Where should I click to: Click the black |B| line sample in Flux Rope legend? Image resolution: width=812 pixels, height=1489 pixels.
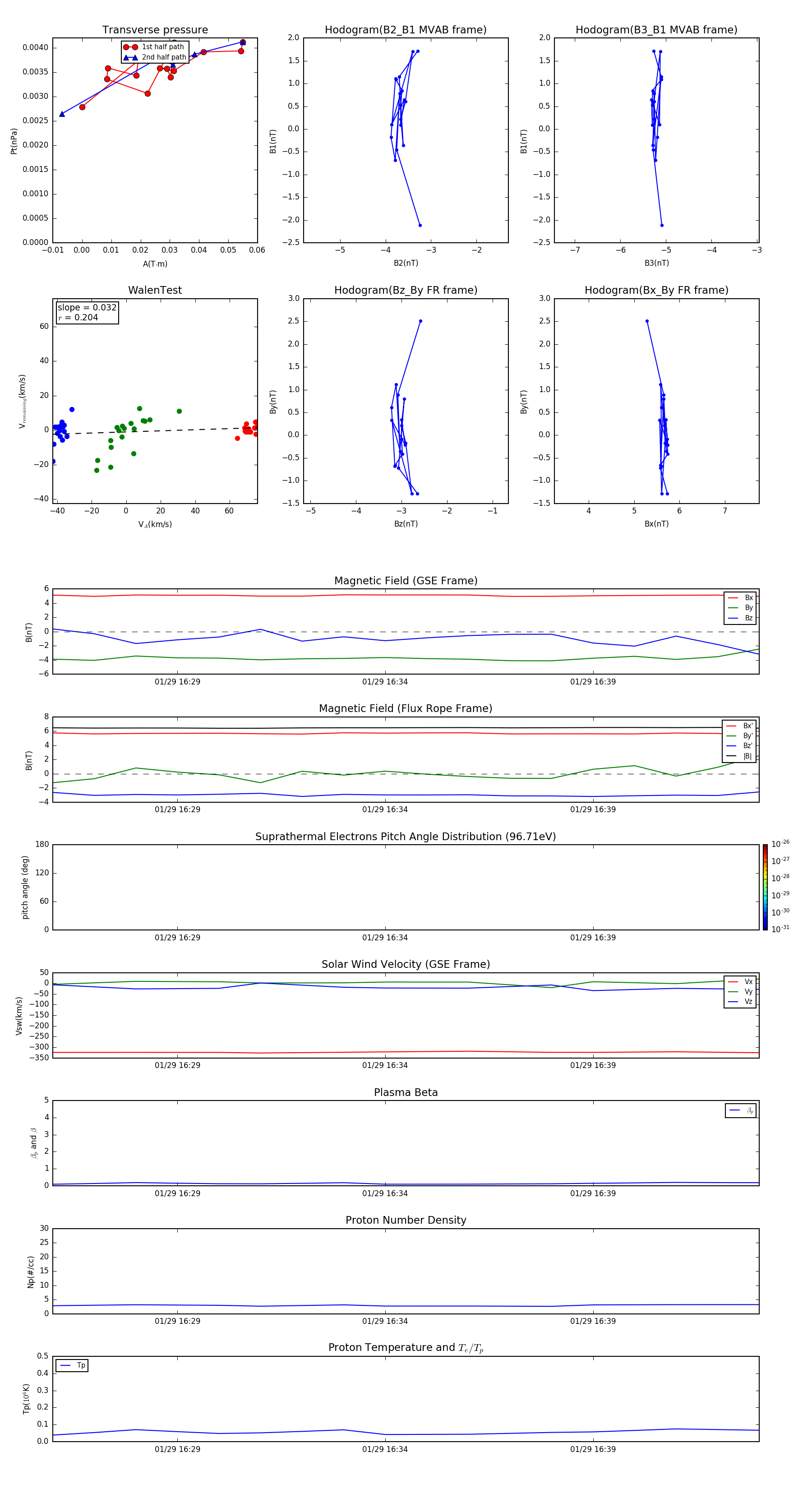732,756
